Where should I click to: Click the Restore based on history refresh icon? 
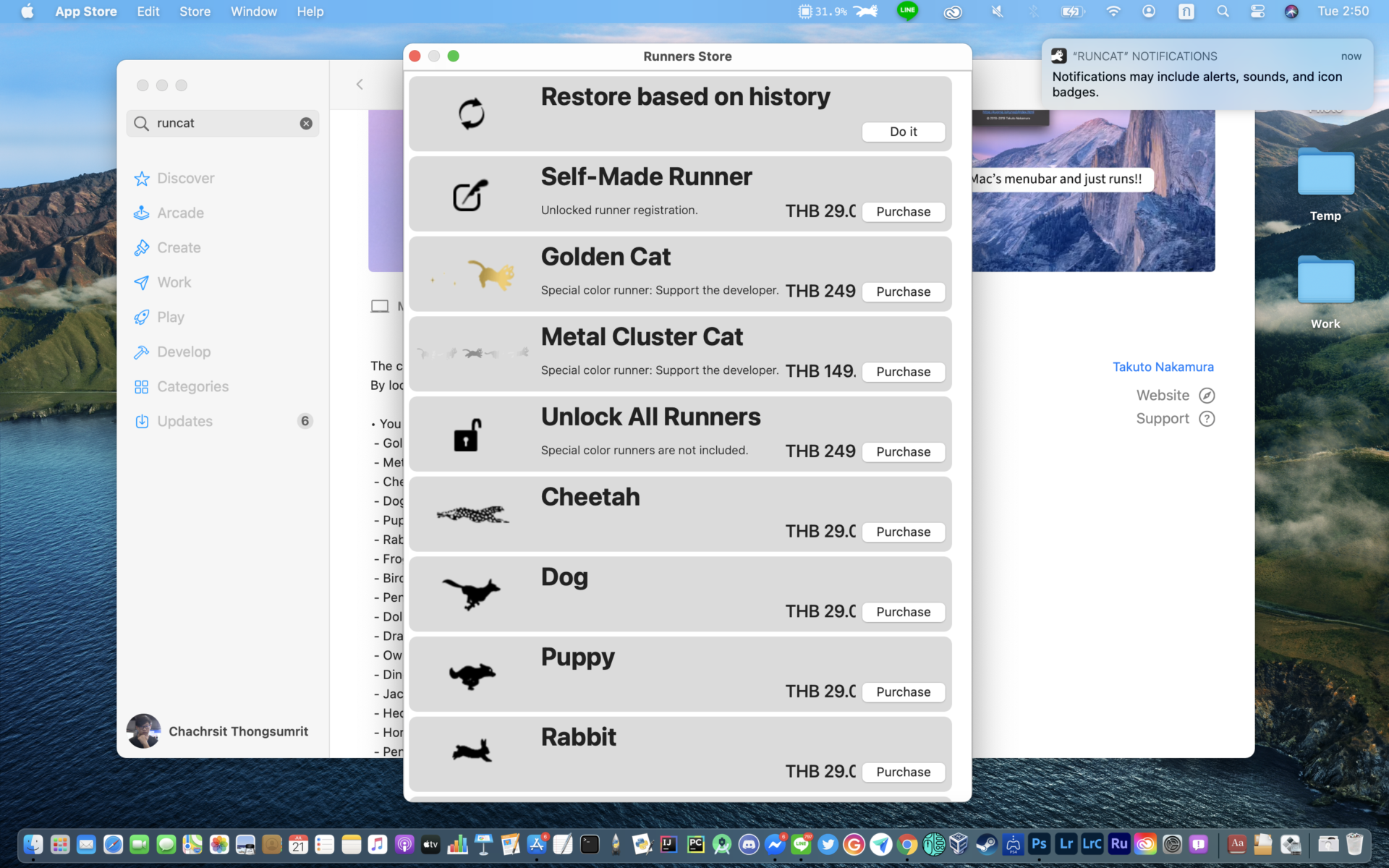click(x=471, y=114)
